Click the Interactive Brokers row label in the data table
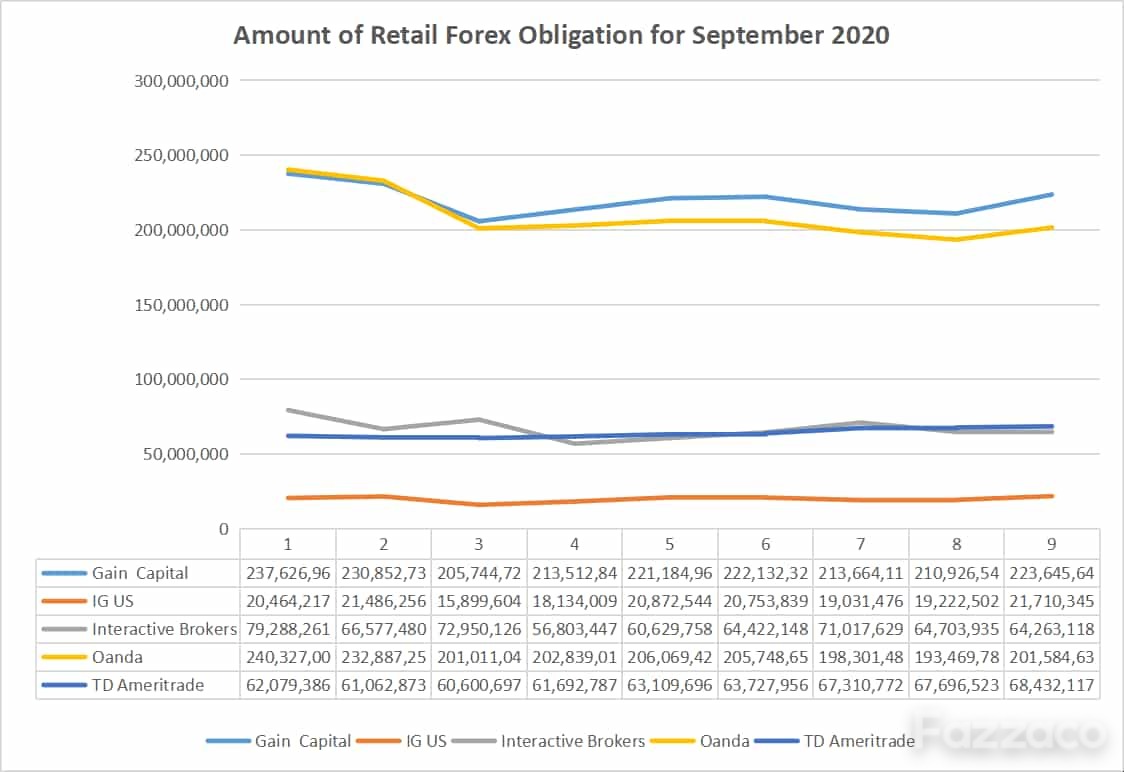The image size is (1124, 772). click(x=164, y=629)
